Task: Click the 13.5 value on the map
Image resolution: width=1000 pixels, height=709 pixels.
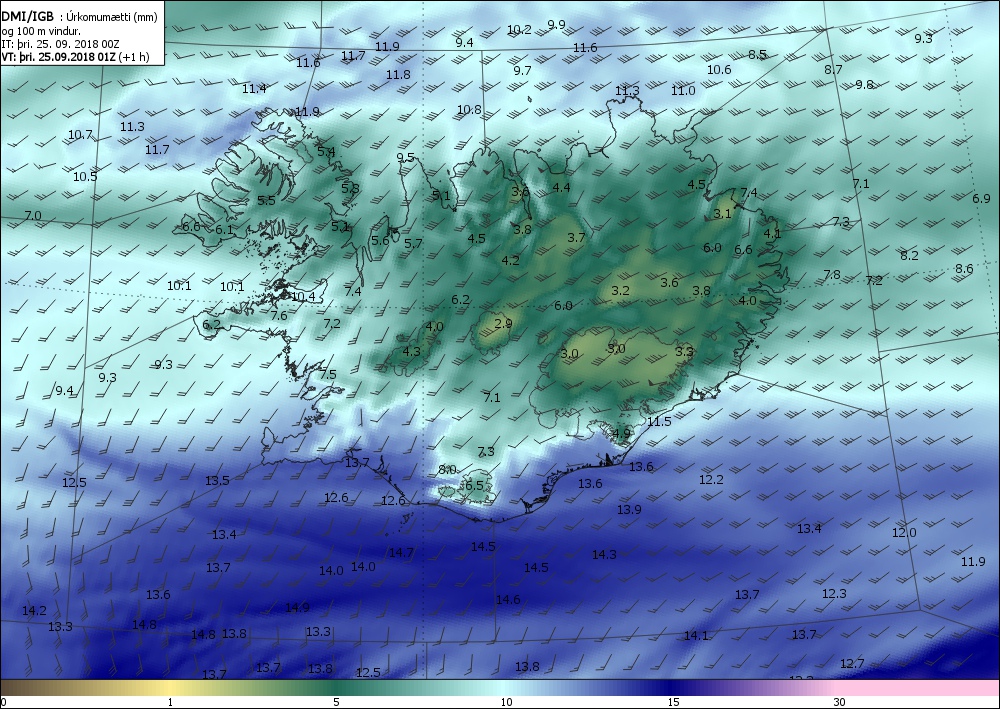Action: (217, 480)
